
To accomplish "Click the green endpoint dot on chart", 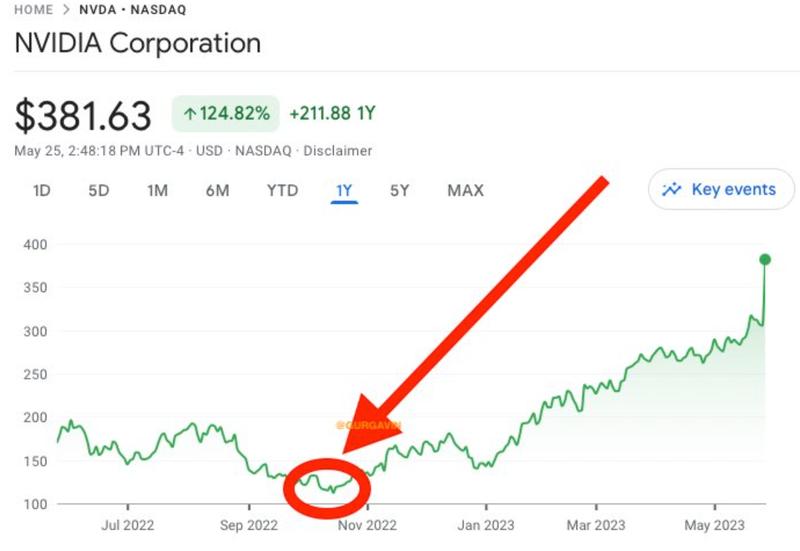I will (765, 260).
